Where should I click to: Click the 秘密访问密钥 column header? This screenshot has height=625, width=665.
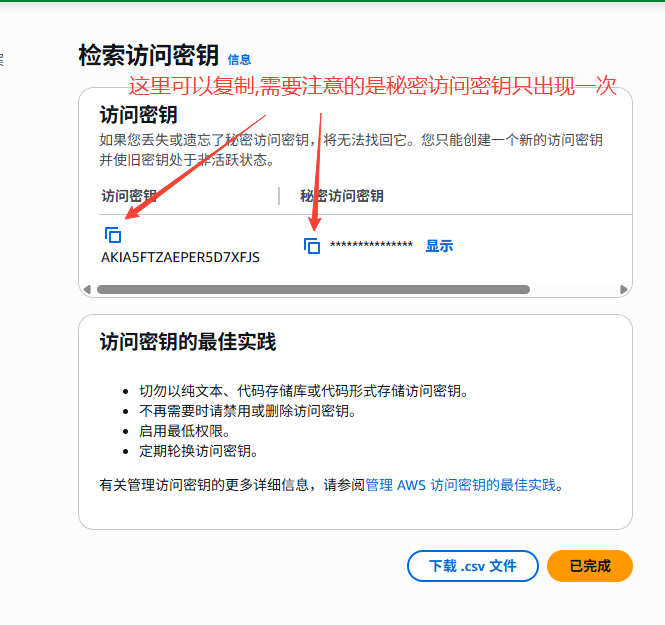(x=342, y=196)
